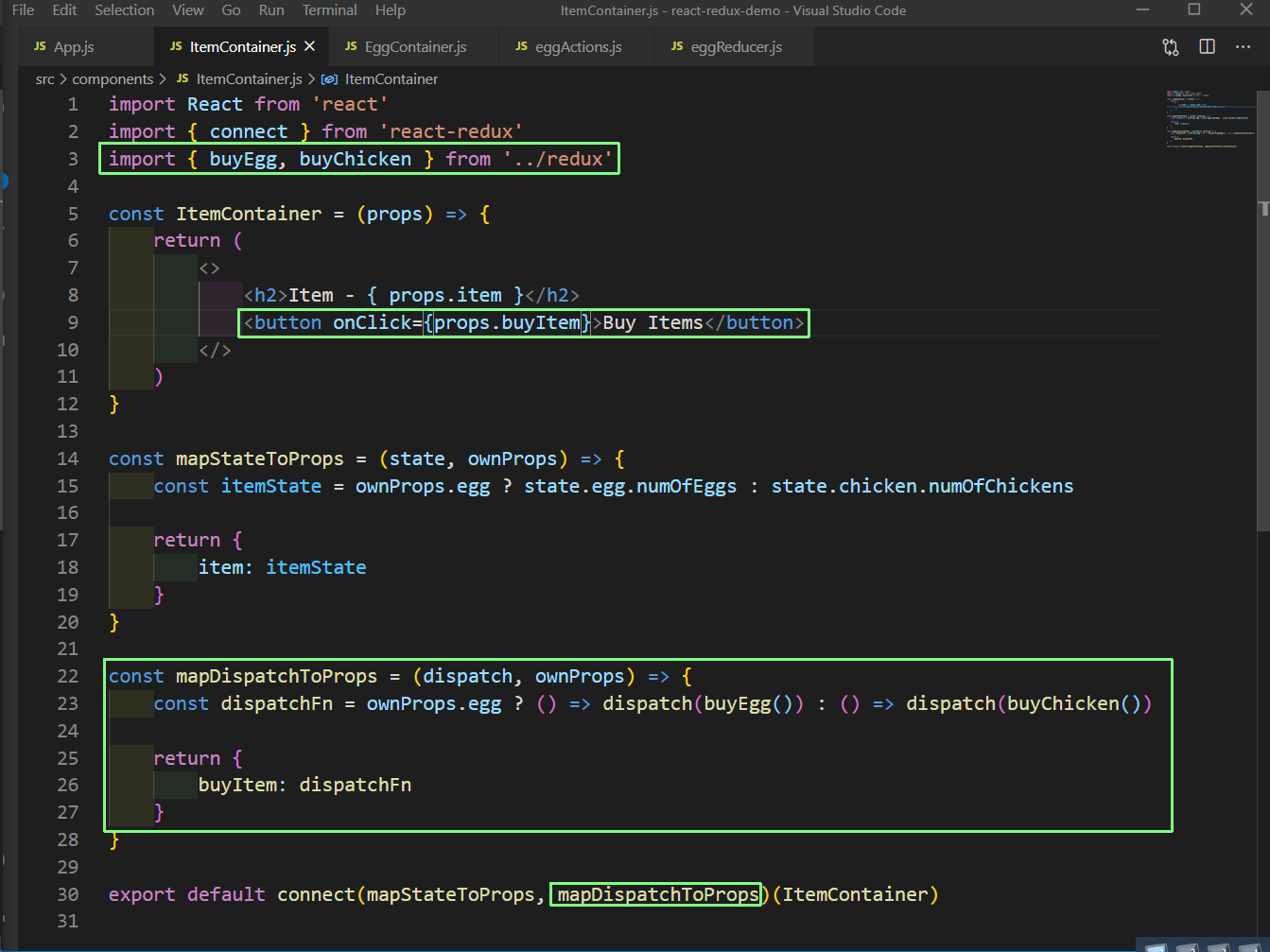
Task: Switch to the App.js tab
Action: [85, 46]
